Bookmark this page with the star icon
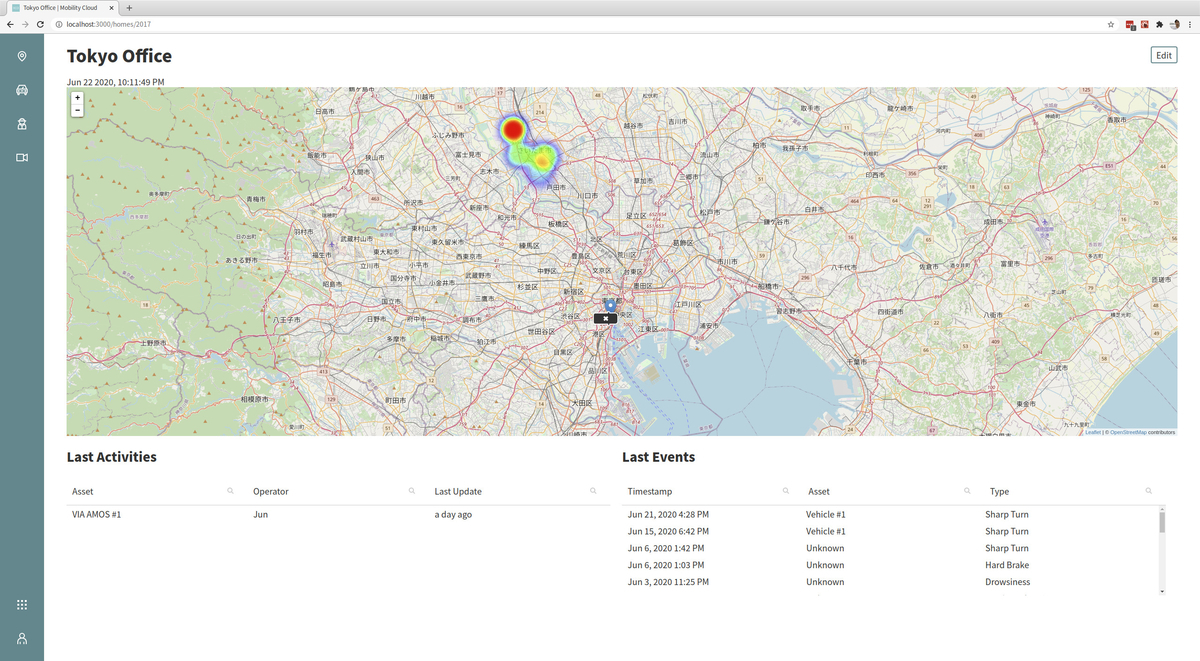Screen dimensions: 1200x661 (x=1111, y=24)
